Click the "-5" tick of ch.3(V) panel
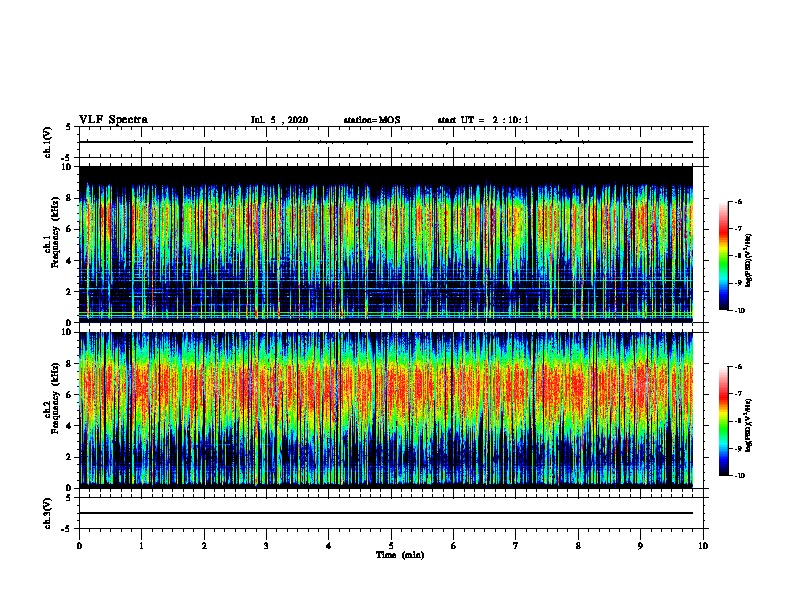Viewport: 792px width, 612px height. tap(67, 529)
